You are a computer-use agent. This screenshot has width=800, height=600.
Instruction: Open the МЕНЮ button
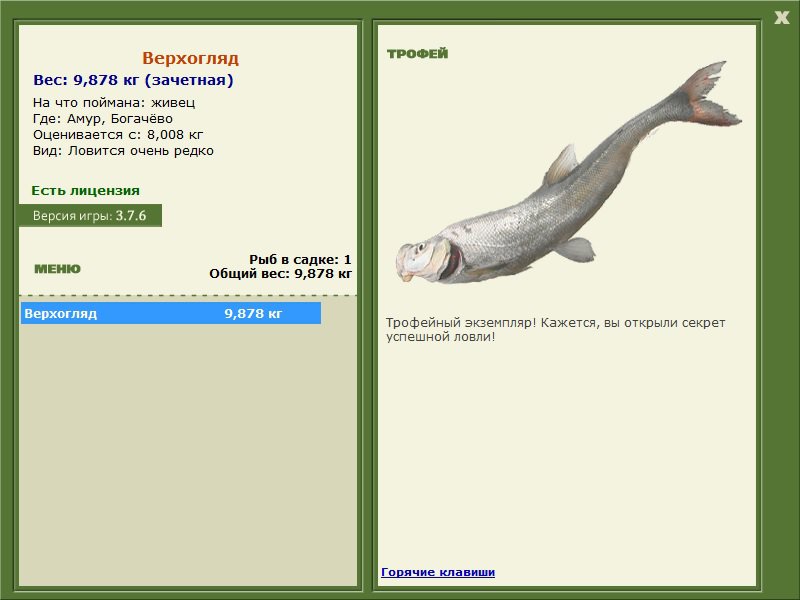point(57,269)
